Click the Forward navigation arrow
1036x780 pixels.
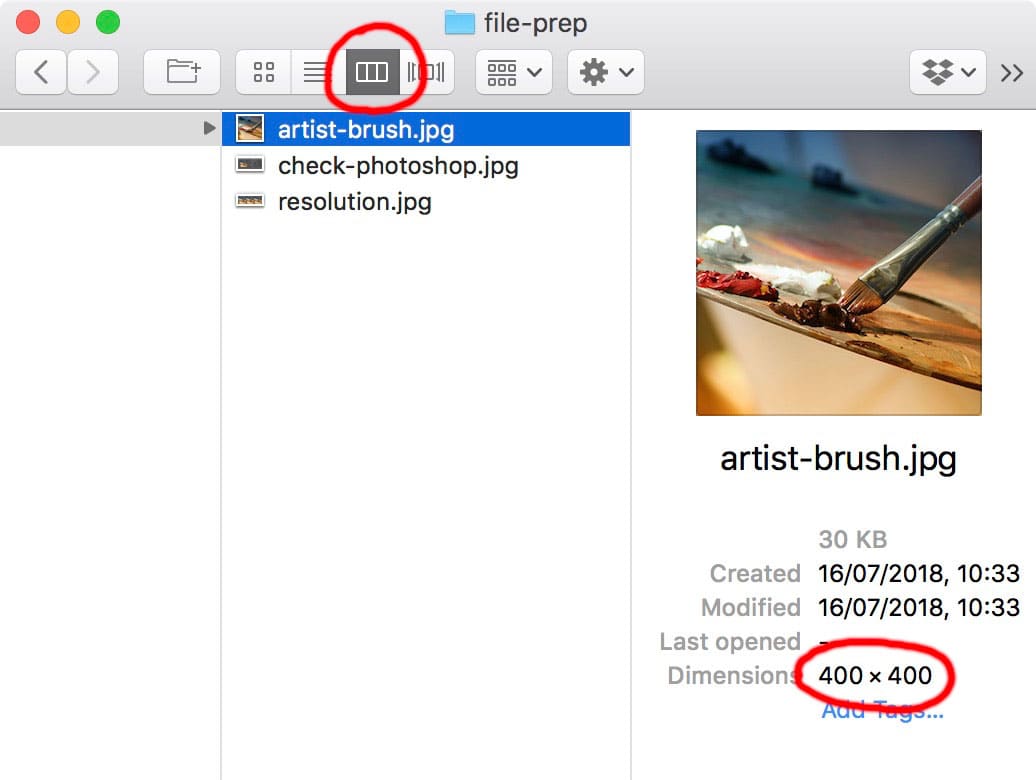[x=93, y=72]
